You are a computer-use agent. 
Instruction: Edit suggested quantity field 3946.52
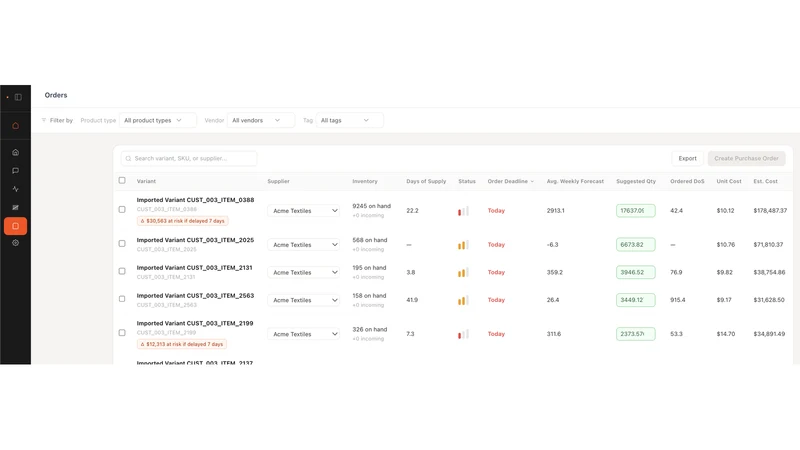click(x=636, y=272)
